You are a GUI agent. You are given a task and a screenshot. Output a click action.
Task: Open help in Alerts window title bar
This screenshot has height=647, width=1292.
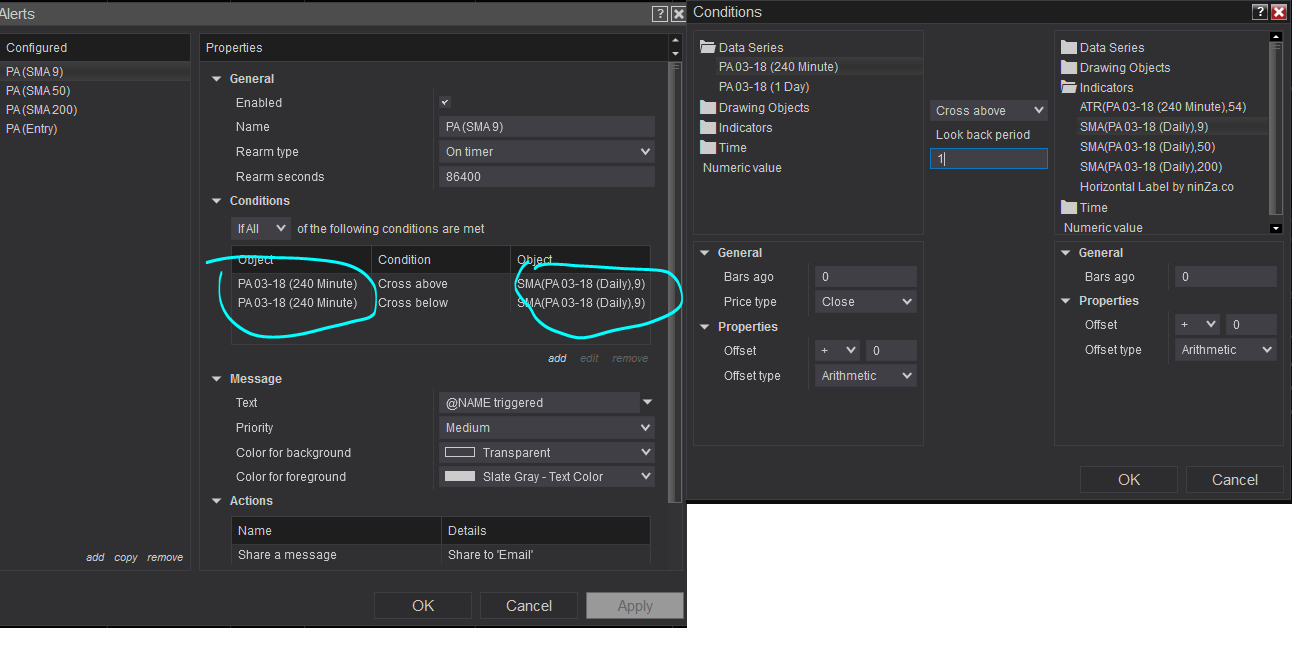(x=659, y=14)
